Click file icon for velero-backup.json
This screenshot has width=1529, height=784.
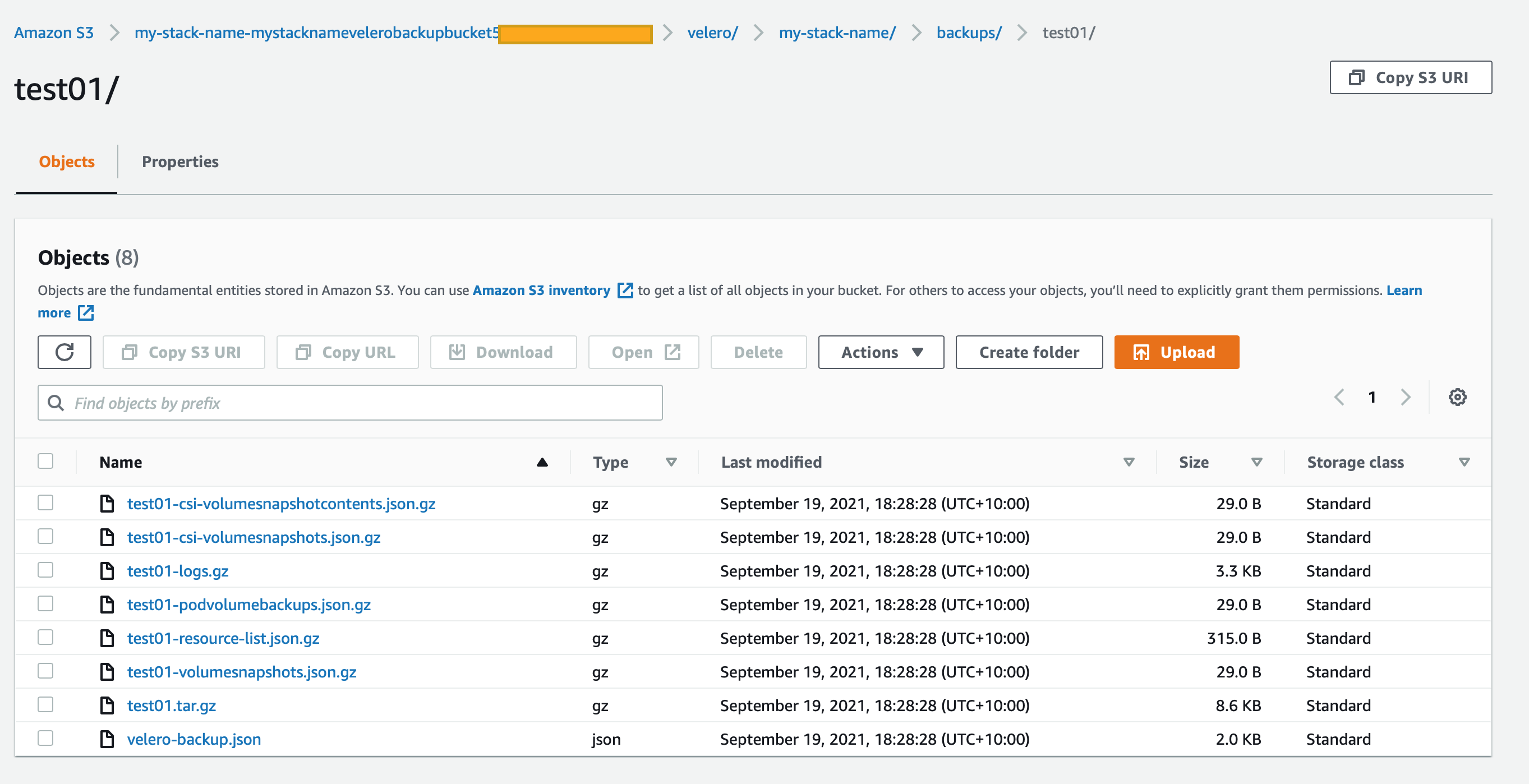click(107, 739)
